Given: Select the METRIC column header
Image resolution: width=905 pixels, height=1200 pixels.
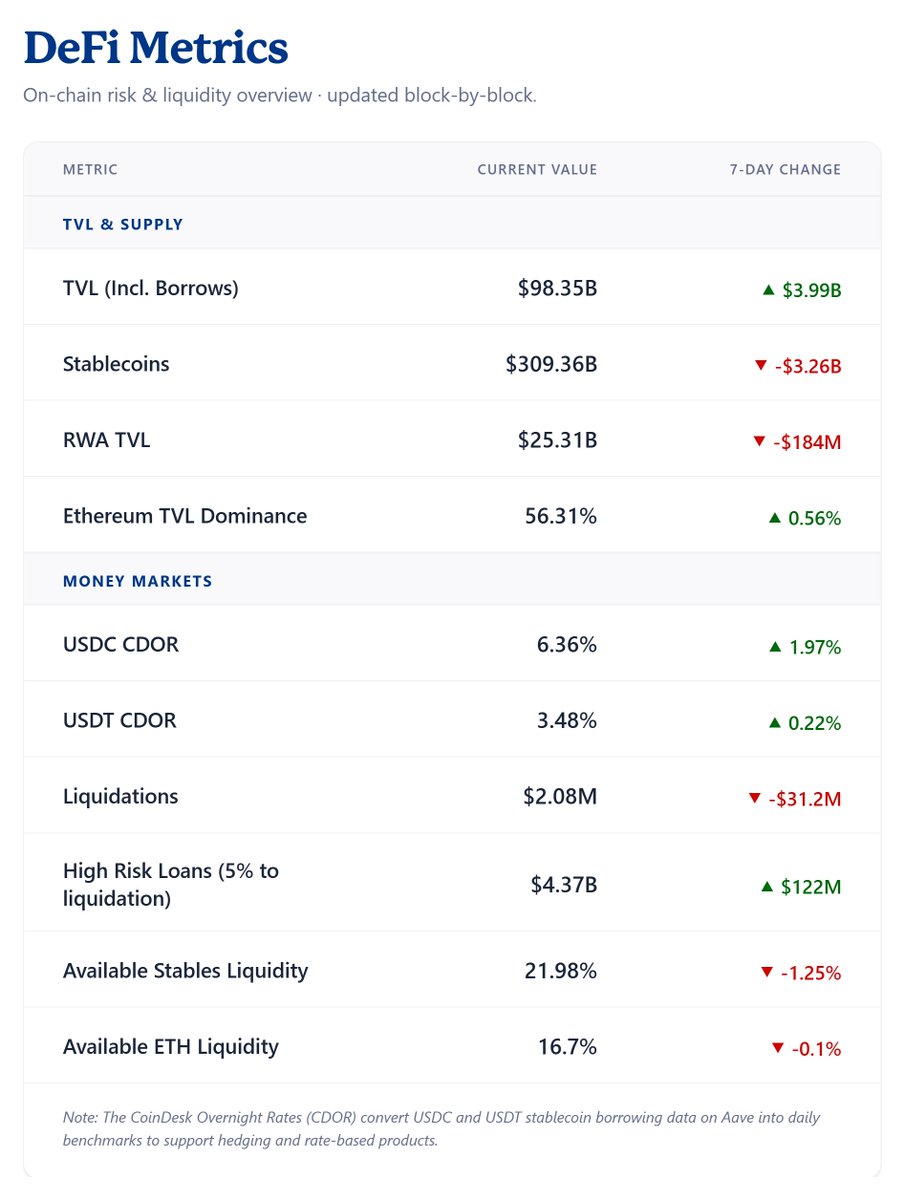Looking at the screenshot, I should coord(90,170).
